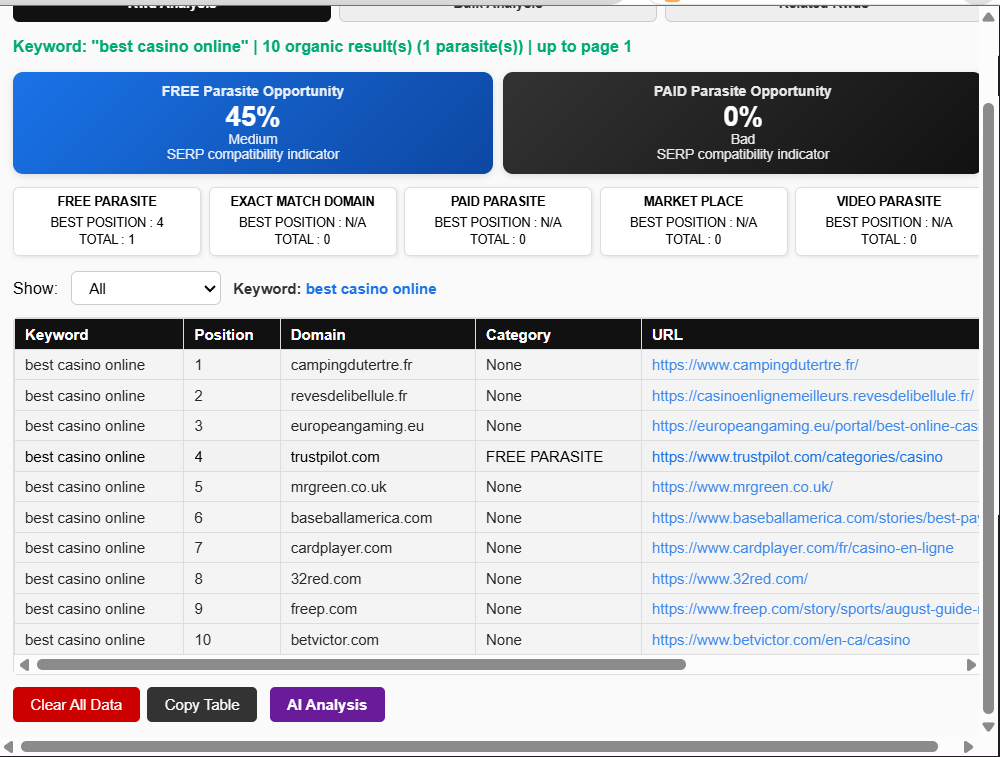Click the 'FREE PARASITE' category cell
This screenshot has height=757, width=1000.
559,457
